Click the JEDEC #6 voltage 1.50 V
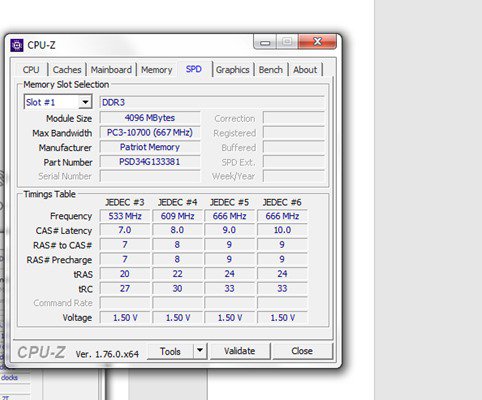Image resolution: width=482 pixels, height=400 pixels. 282,318
